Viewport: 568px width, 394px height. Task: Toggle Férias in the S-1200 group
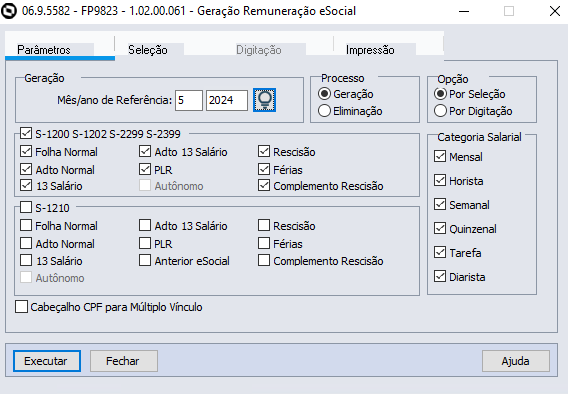[264, 169]
